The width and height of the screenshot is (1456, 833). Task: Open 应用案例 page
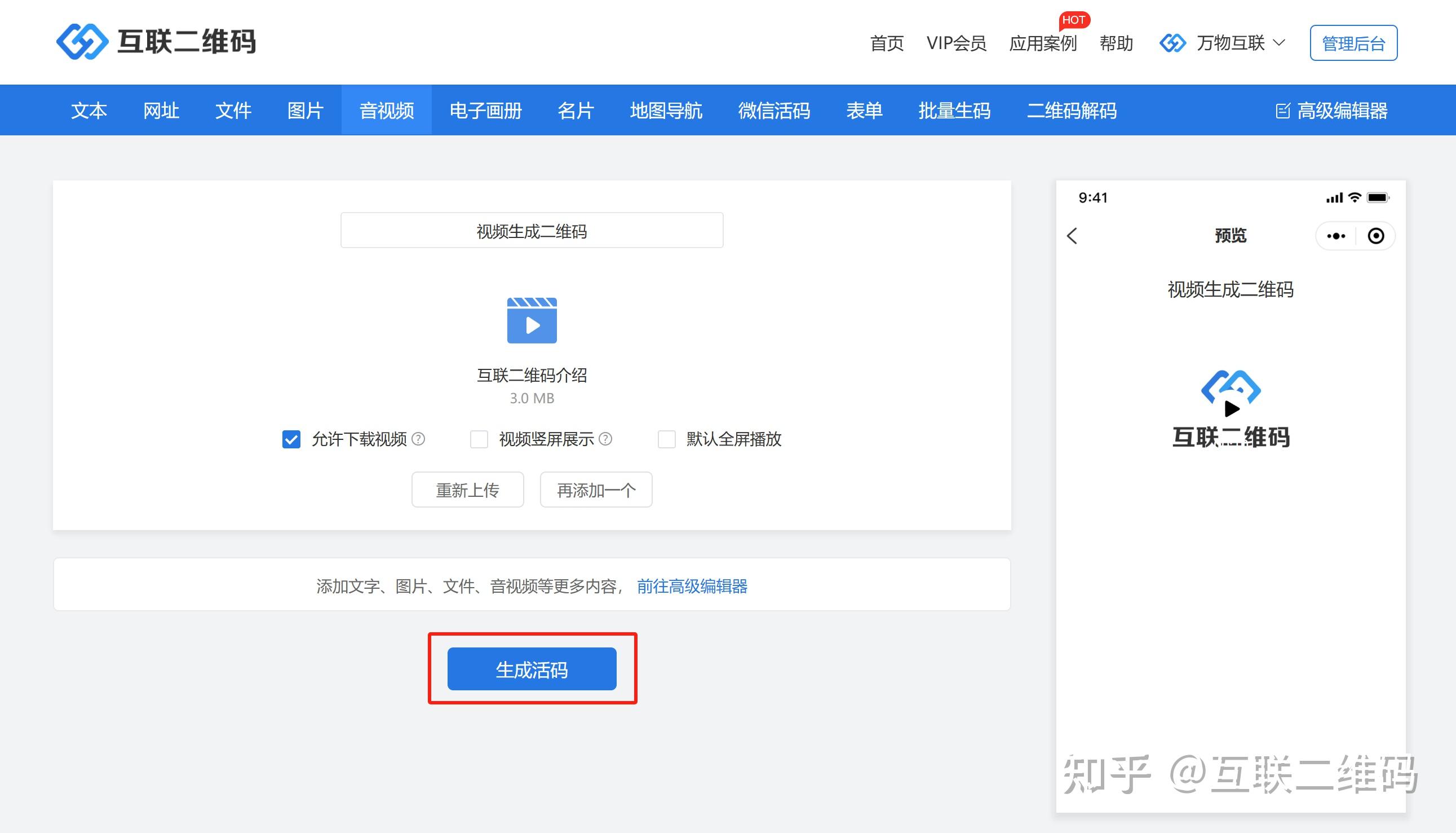point(1043,43)
